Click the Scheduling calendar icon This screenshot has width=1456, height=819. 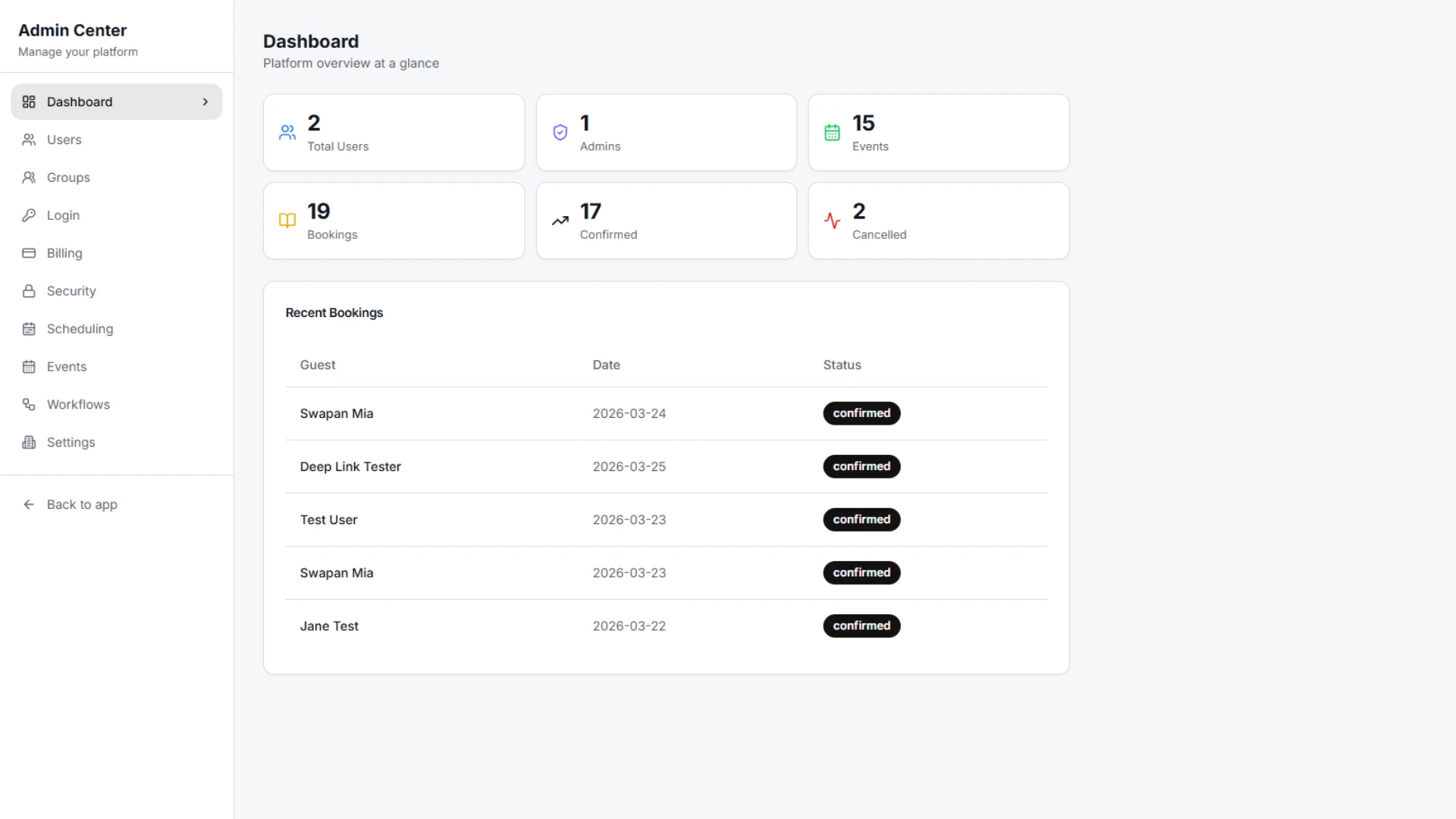click(29, 329)
